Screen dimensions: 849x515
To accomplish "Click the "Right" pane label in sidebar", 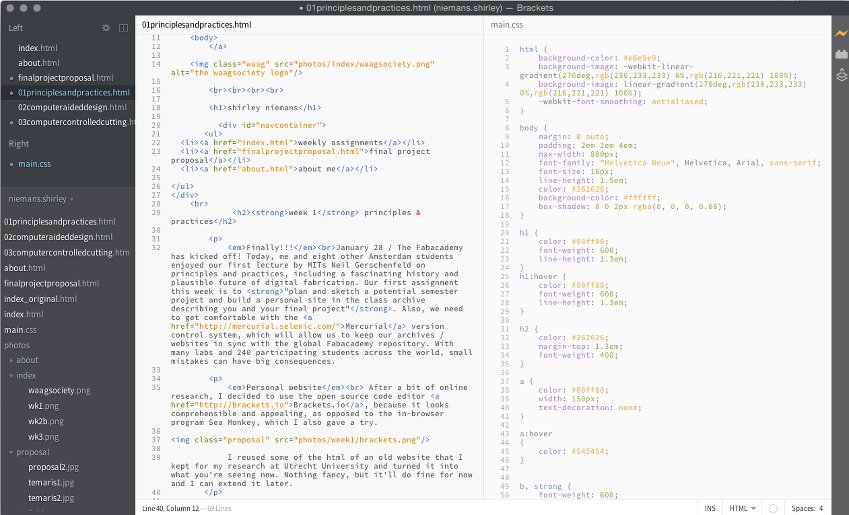I will [18, 144].
